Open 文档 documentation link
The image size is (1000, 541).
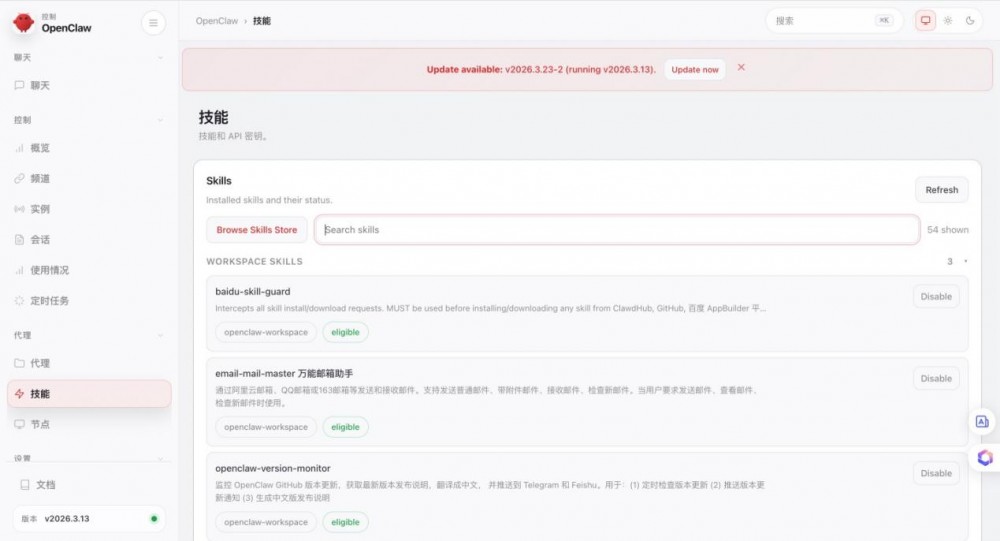coord(45,485)
